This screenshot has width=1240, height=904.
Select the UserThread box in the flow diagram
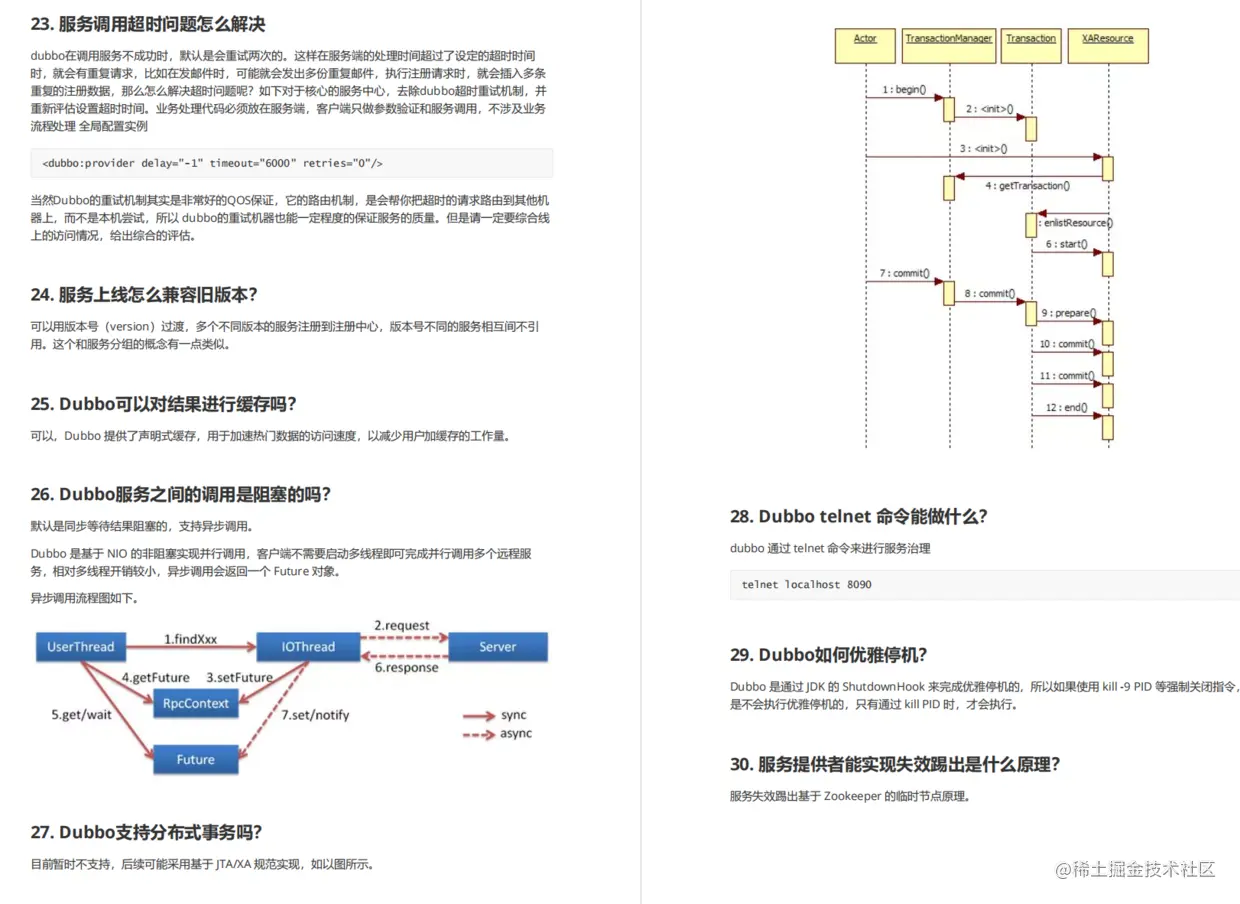coord(81,646)
